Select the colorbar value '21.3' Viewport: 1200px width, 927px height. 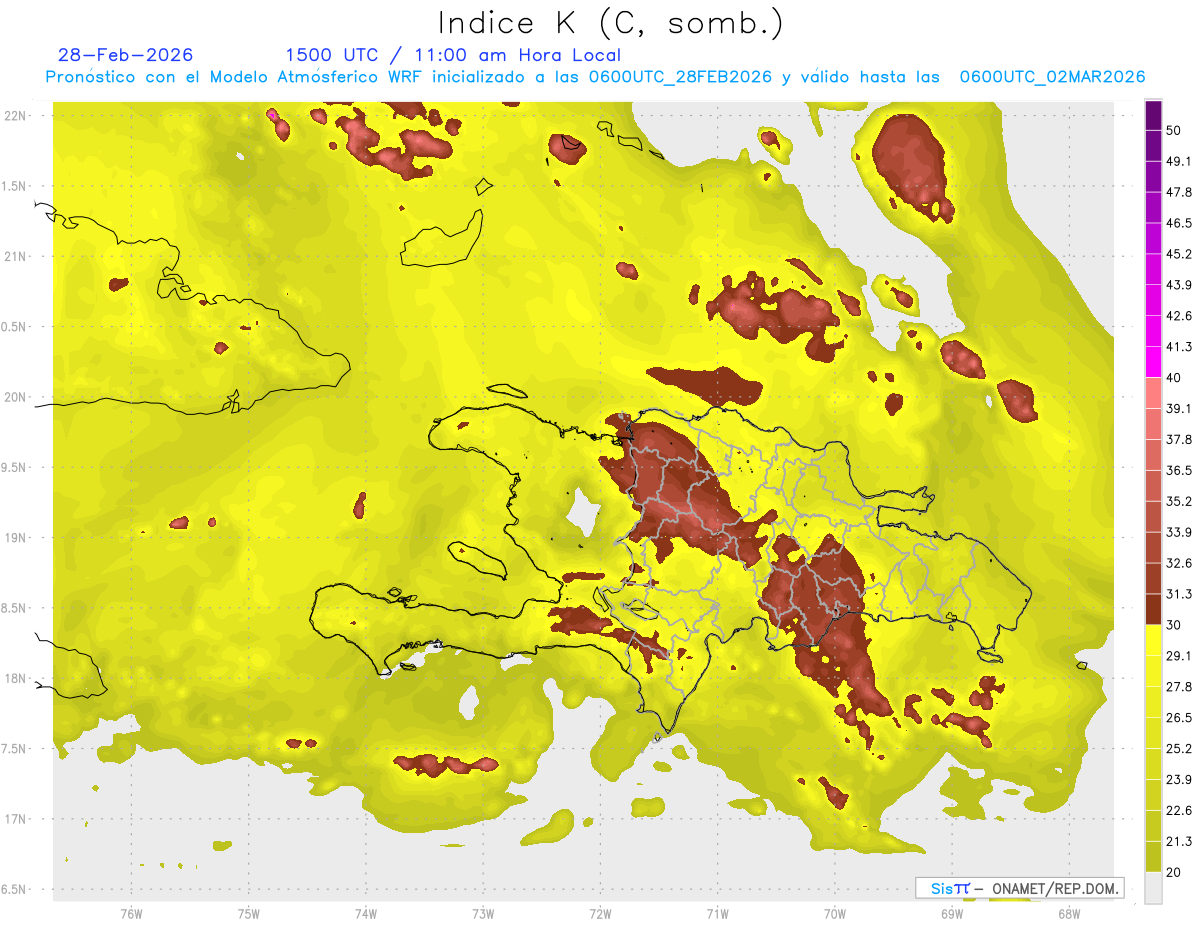coord(1179,841)
